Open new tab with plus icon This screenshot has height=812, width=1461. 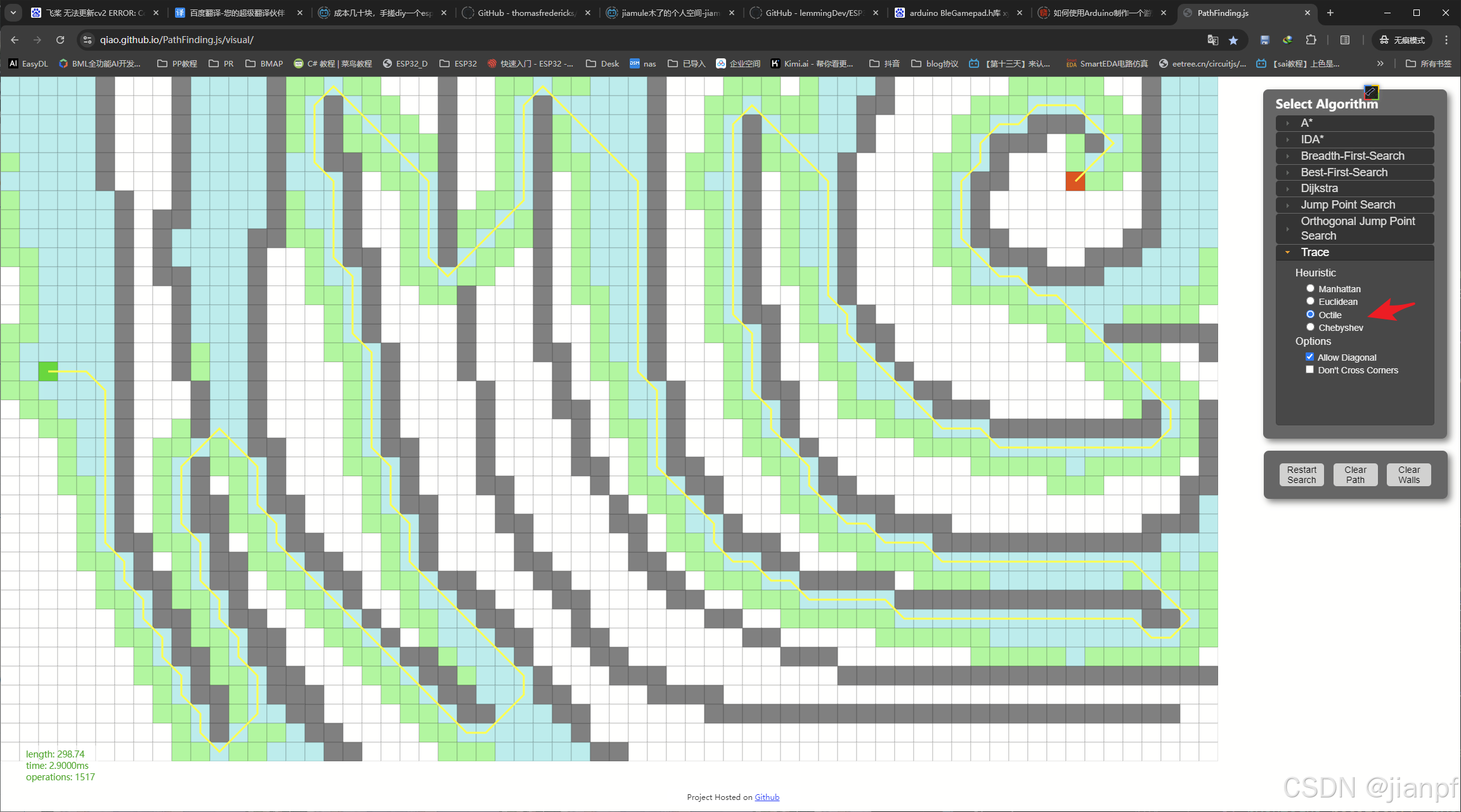(1330, 13)
